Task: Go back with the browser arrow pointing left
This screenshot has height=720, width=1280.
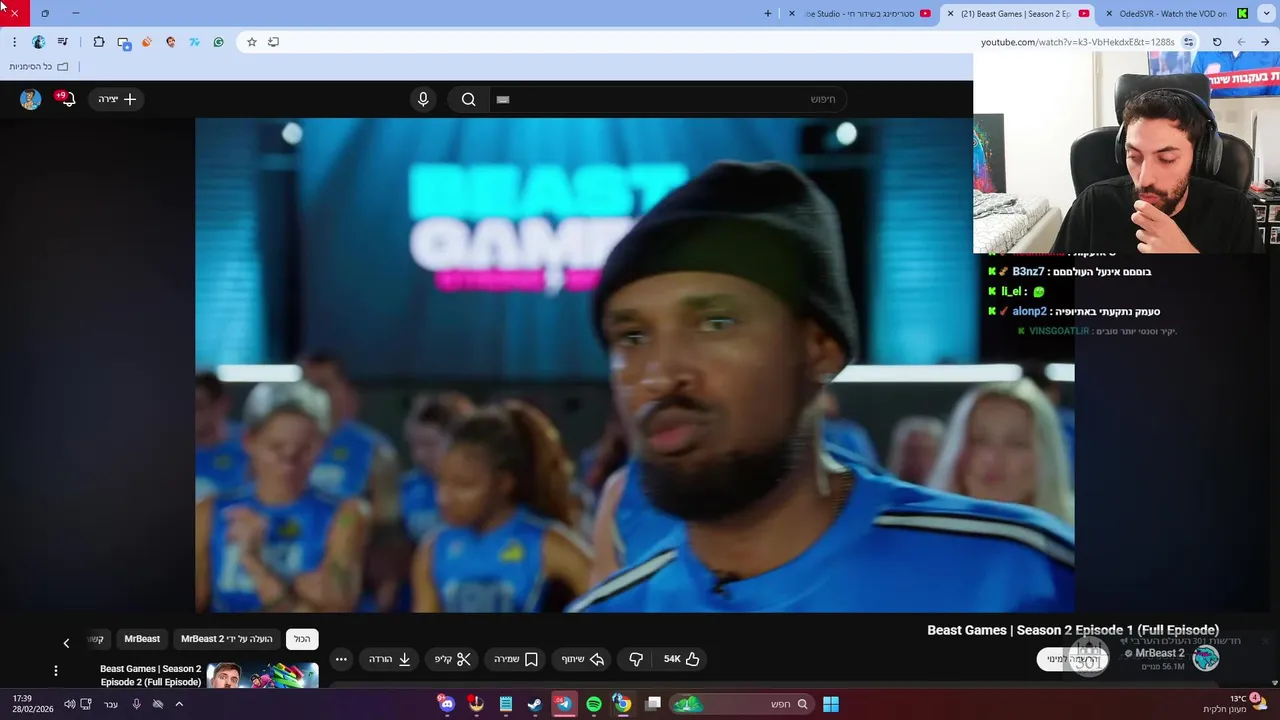Action: (1241, 42)
